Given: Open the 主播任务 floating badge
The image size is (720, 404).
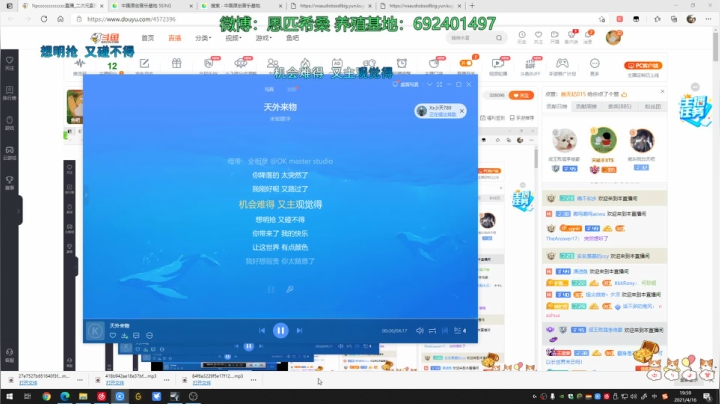Looking at the screenshot, I should click(696, 111).
